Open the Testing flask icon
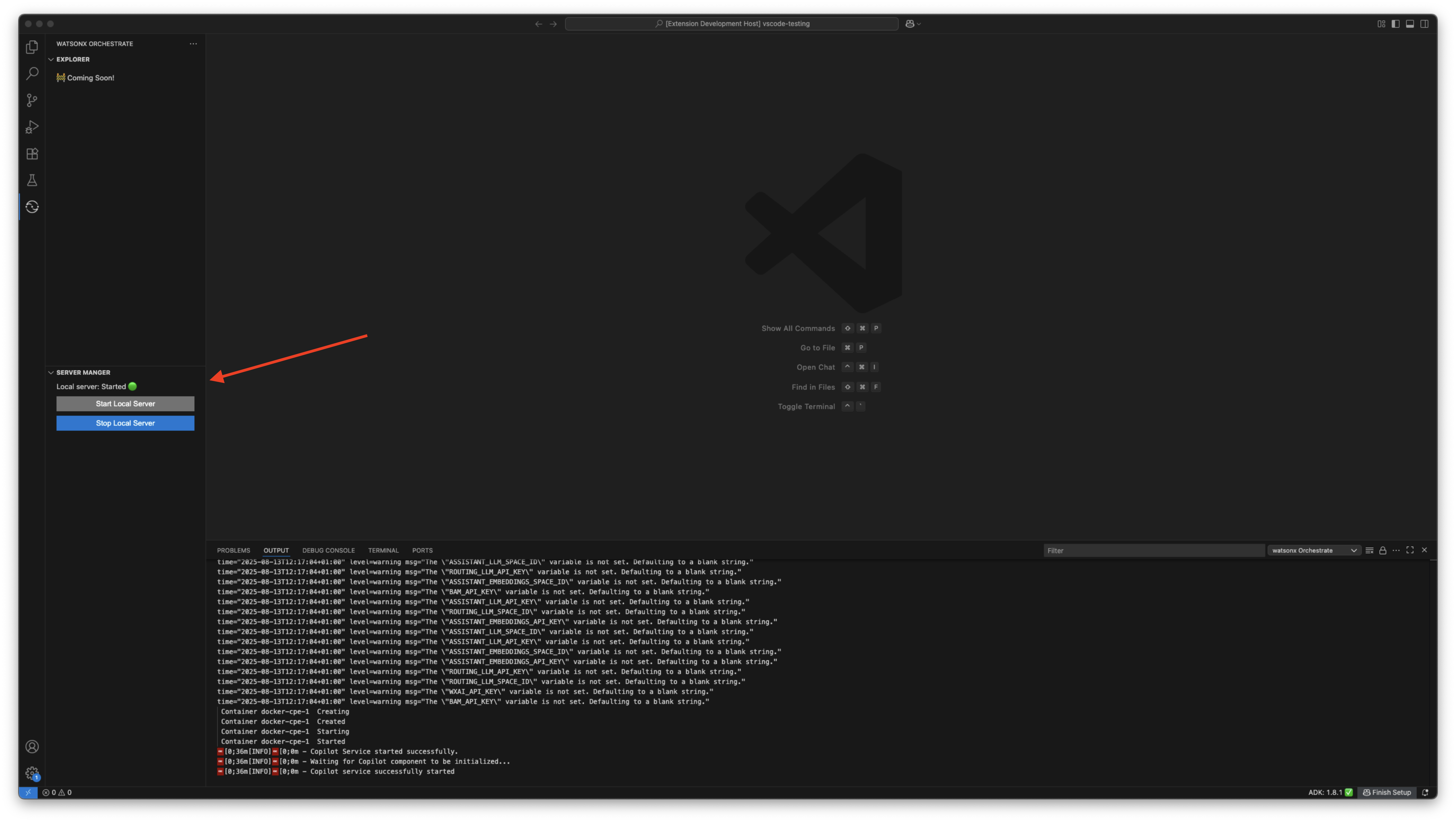 32,180
